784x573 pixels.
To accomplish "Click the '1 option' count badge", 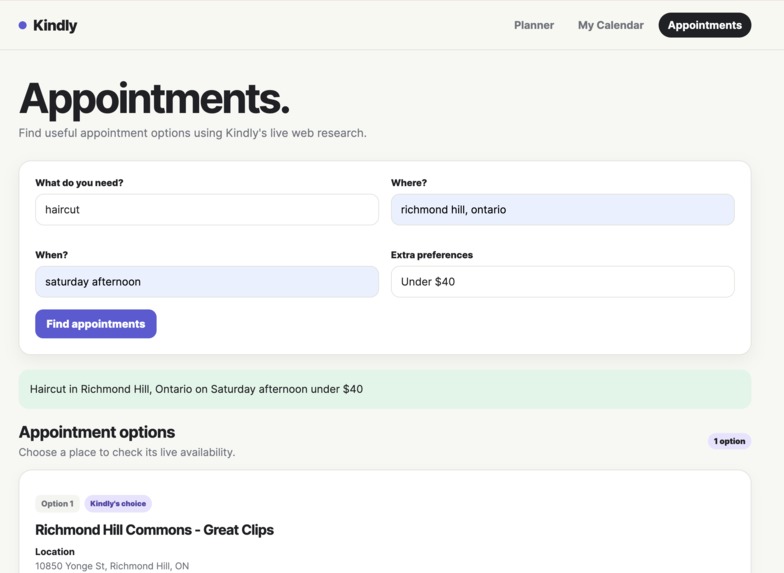I will 729,441.
